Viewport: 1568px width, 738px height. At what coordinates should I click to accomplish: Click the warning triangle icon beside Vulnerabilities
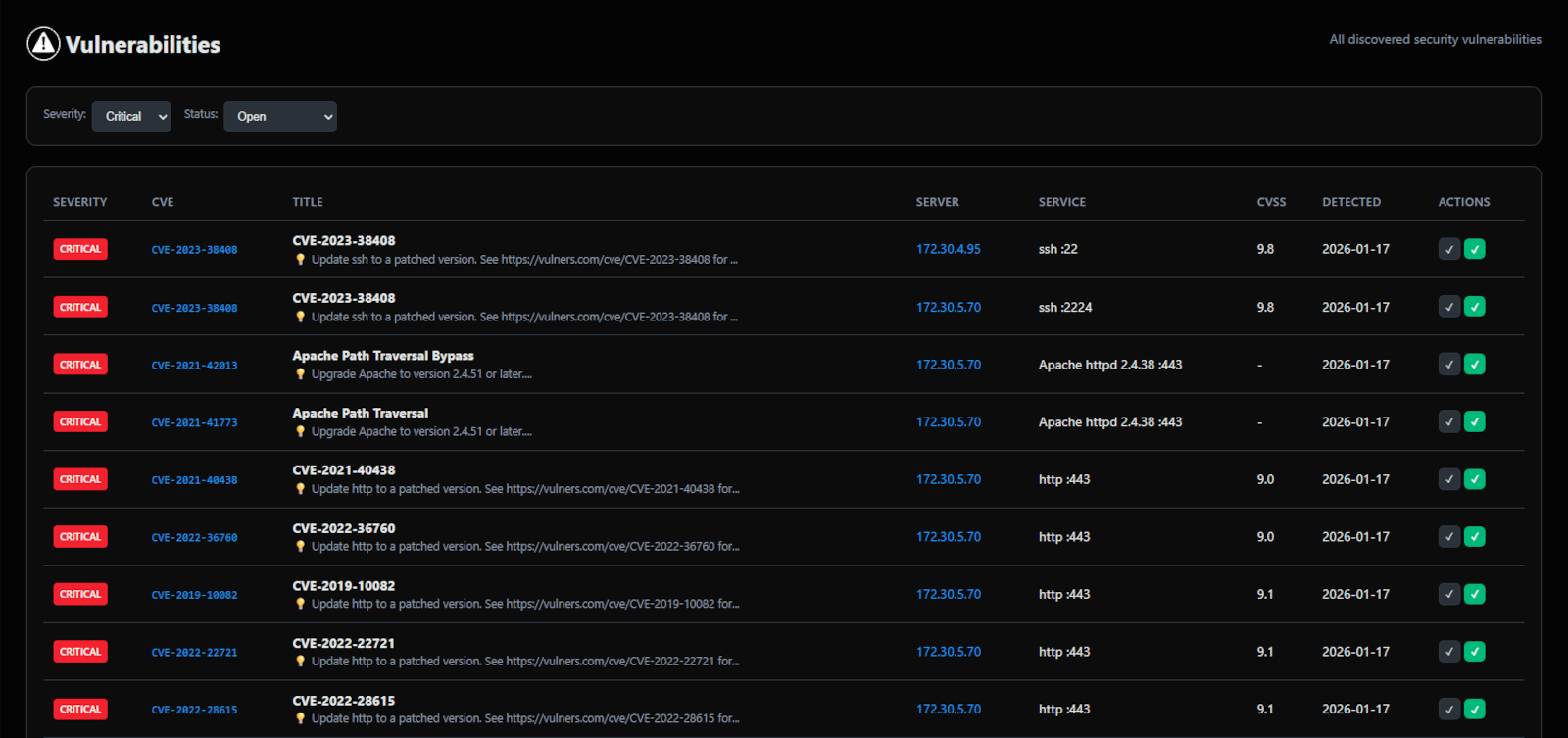click(43, 44)
